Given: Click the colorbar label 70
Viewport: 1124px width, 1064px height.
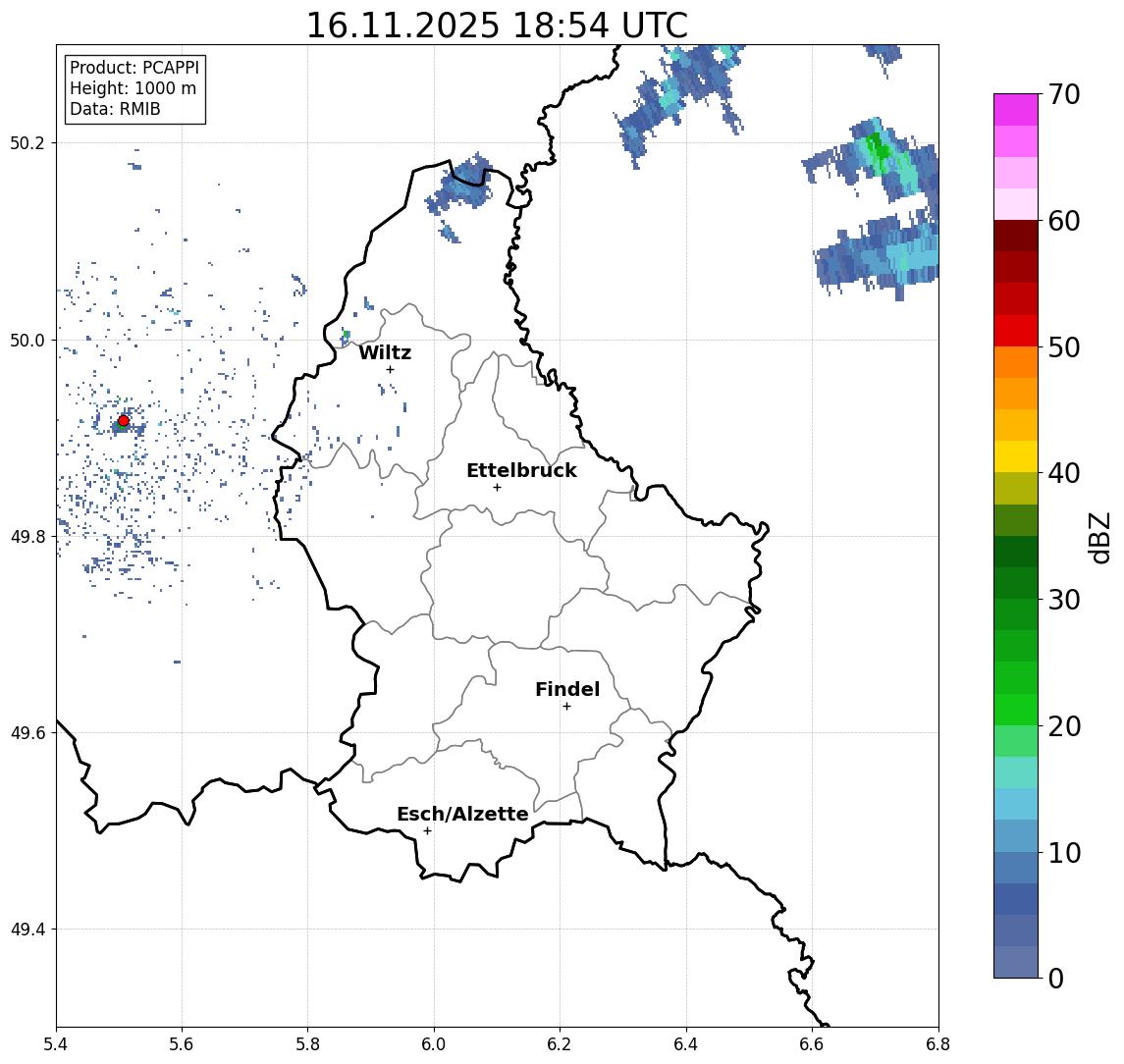Looking at the screenshot, I should pos(1064,94).
